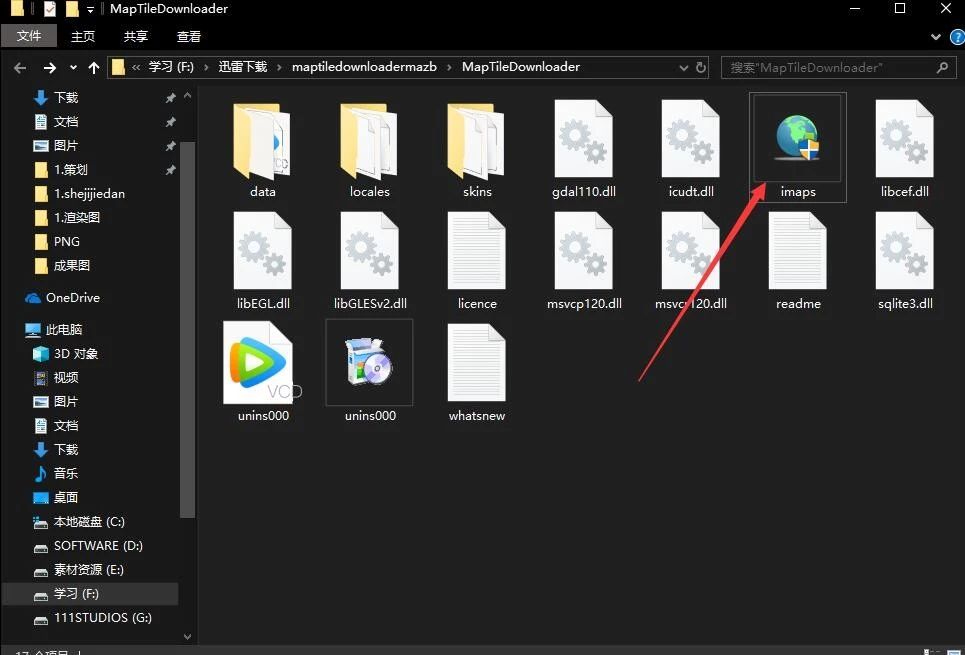Click the navigation pane scroll-up arrow
The image size is (965, 655).
tap(188, 96)
